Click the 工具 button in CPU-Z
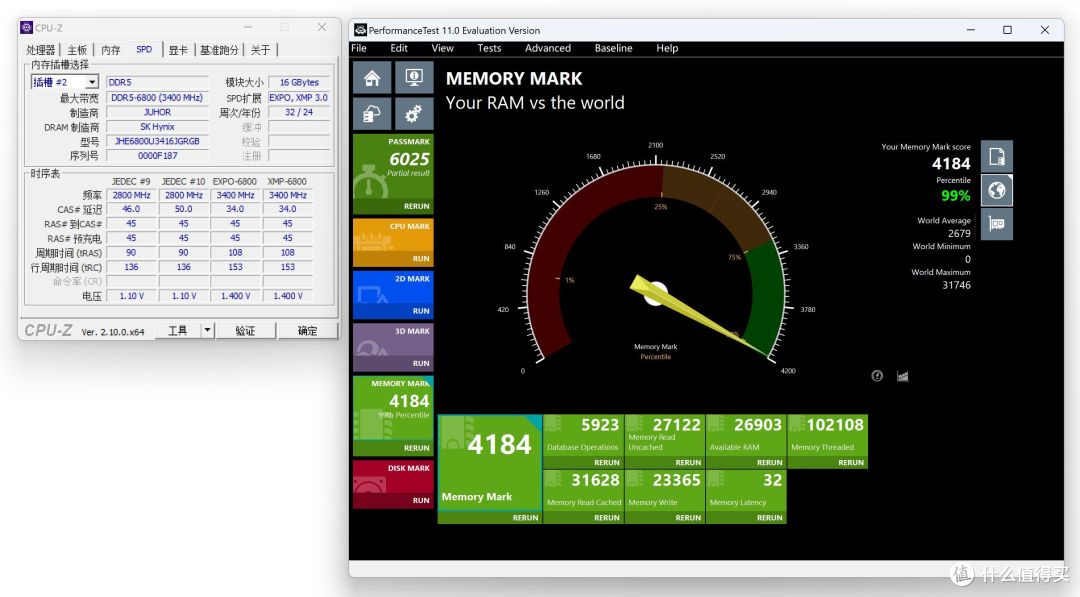Image resolution: width=1080 pixels, height=597 pixels. (x=178, y=331)
